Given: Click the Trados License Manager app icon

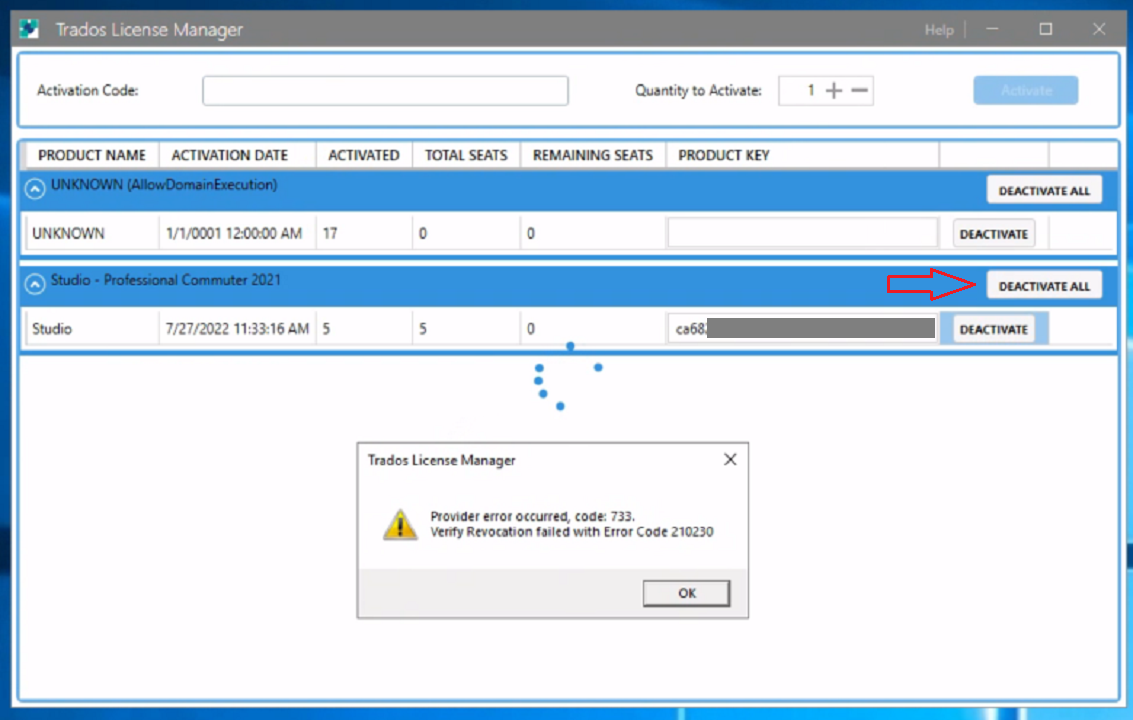Looking at the screenshot, I should coord(29,29).
